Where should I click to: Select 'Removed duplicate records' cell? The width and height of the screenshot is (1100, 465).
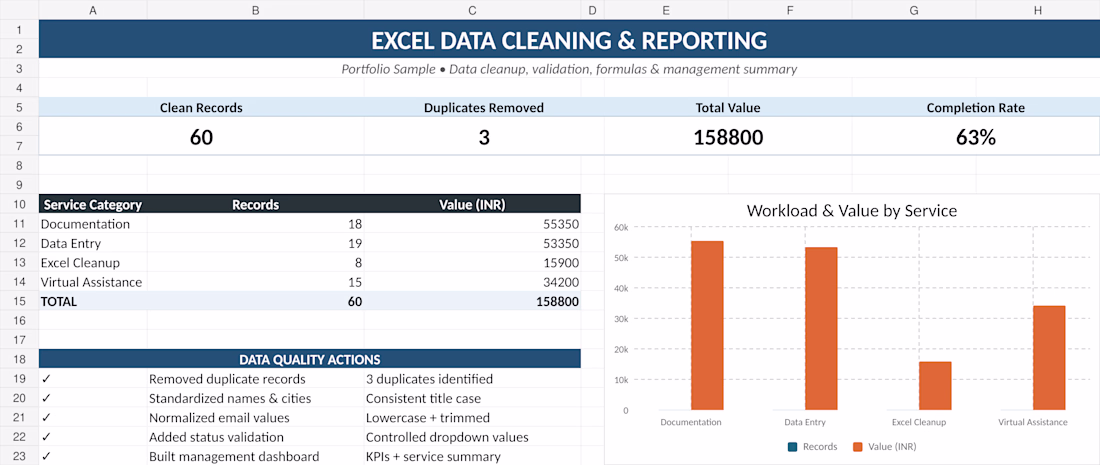(x=255, y=379)
